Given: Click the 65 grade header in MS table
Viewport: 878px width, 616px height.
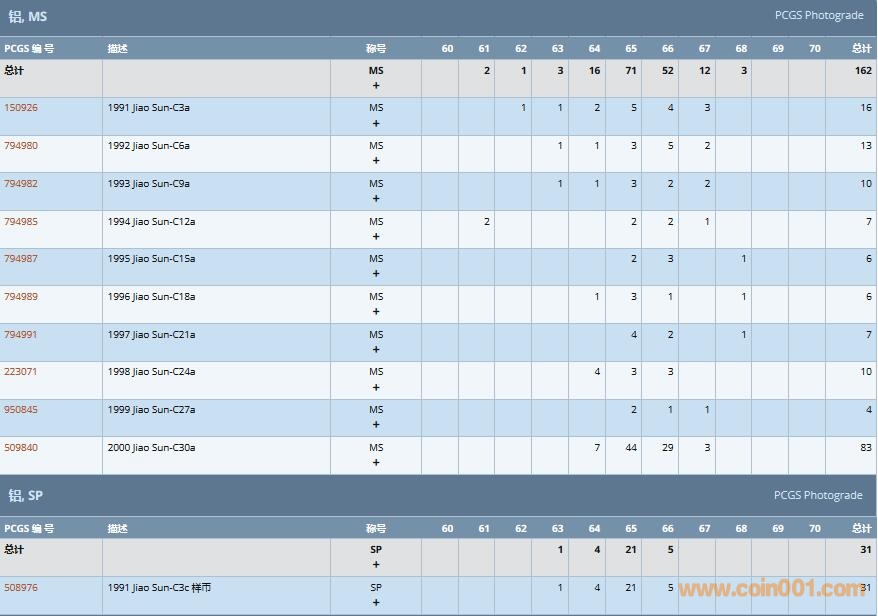Looking at the screenshot, I should (x=631, y=49).
